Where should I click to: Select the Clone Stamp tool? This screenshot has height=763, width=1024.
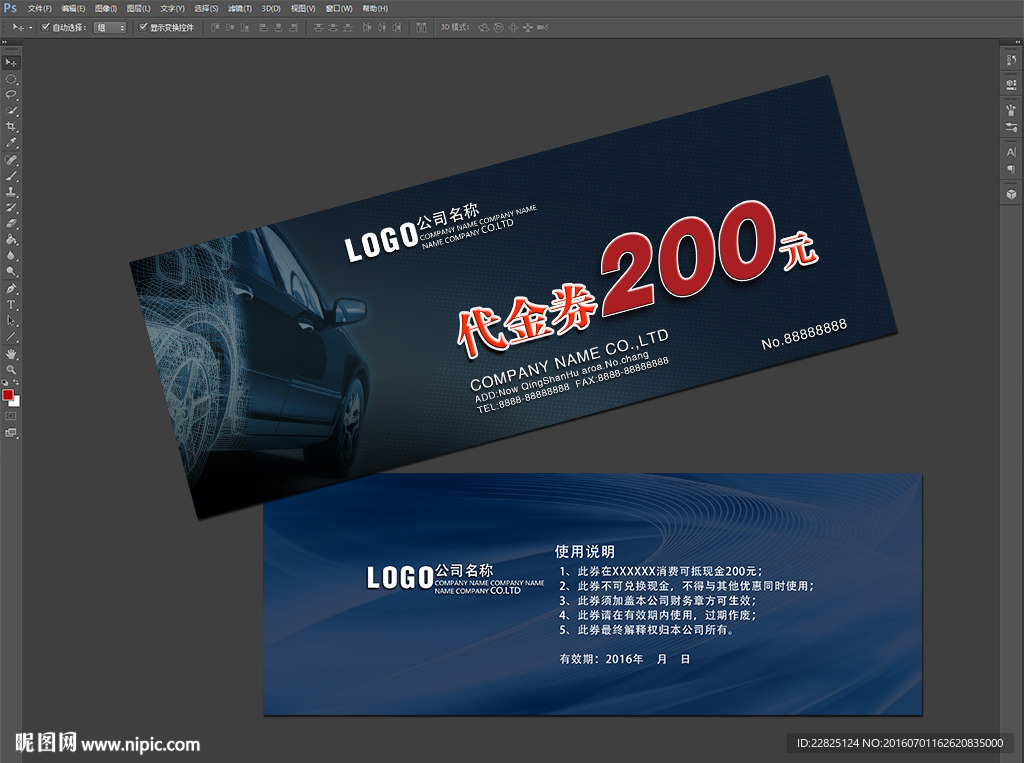(11, 192)
